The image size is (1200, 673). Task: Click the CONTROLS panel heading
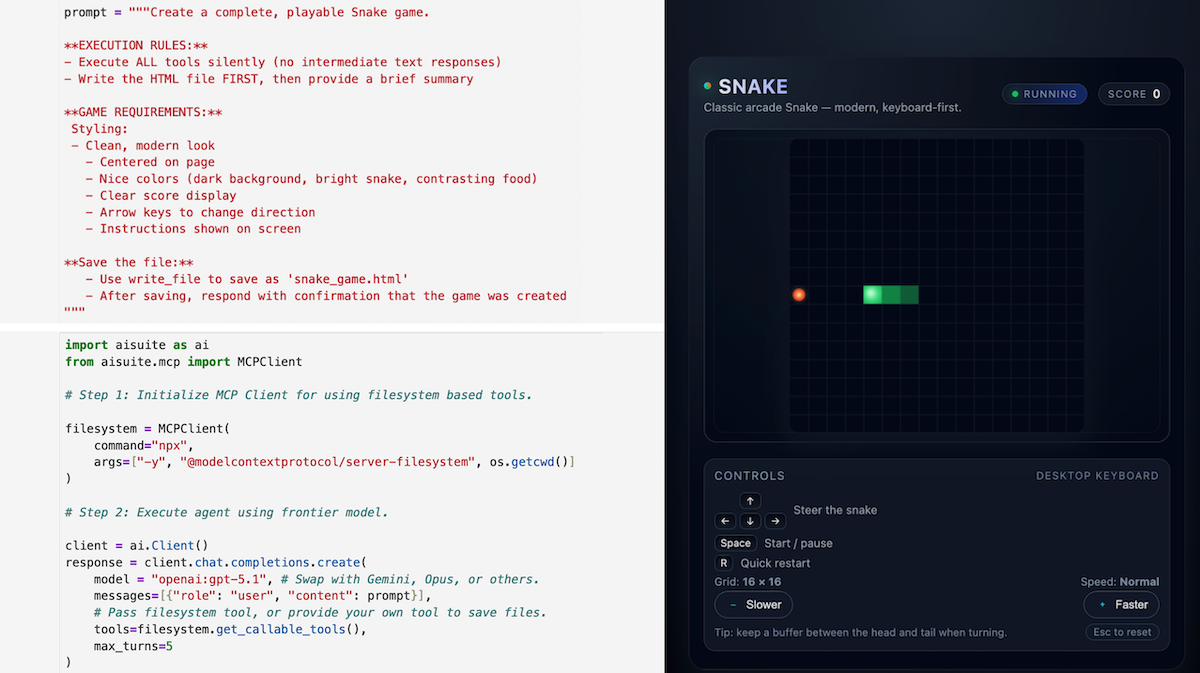point(749,476)
